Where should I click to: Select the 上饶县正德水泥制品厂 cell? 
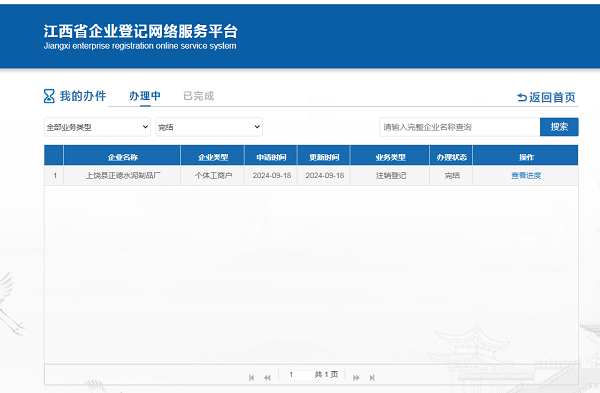pos(122,176)
